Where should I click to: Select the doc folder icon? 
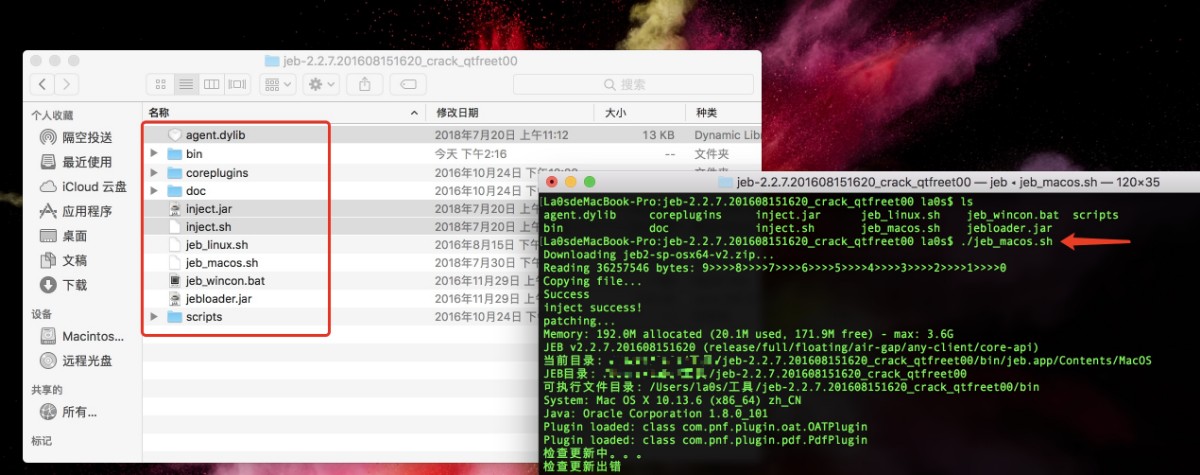pyautogui.click(x=174, y=190)
